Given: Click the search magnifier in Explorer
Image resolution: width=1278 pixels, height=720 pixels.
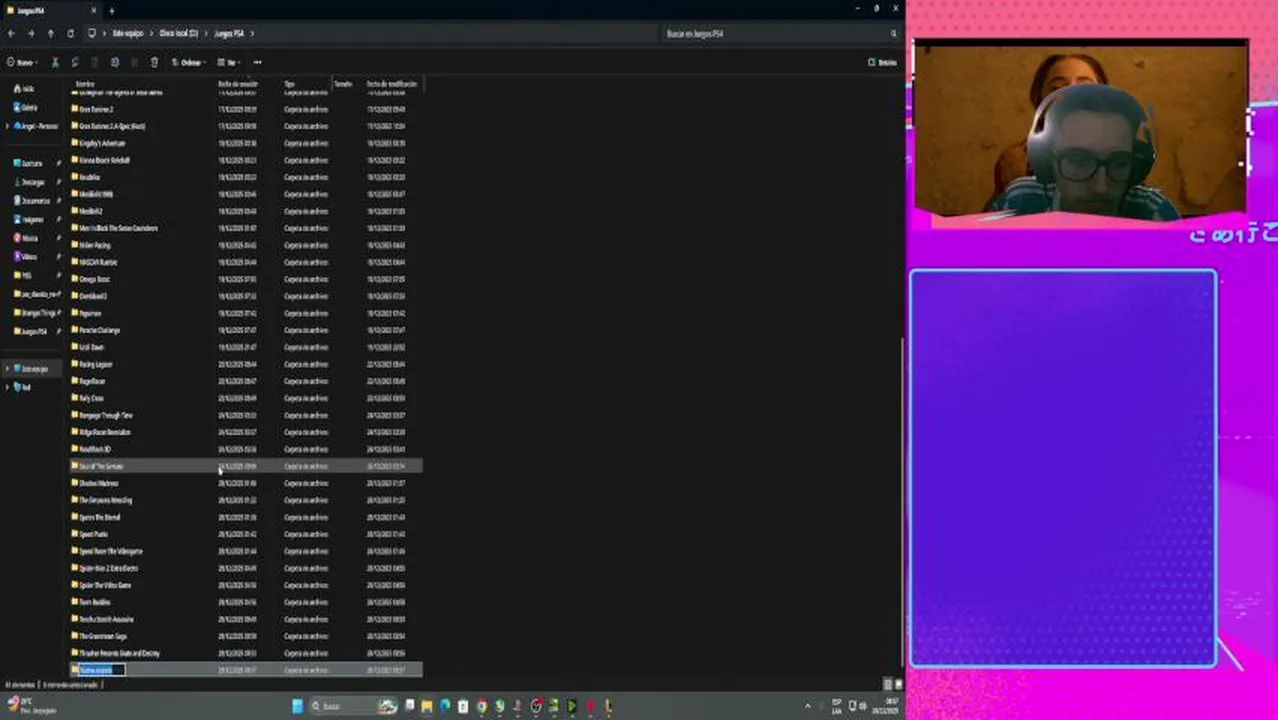Looking at the screenshot, I should (894, 34).
